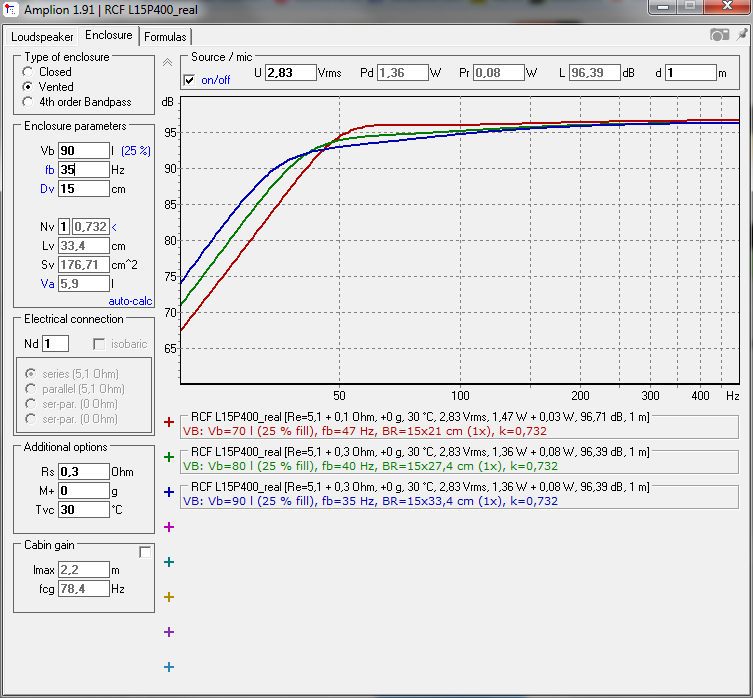Screen dimensions: 753x698
Task: Select series (5,1 Ohm) connection
Action: [30, 373]
